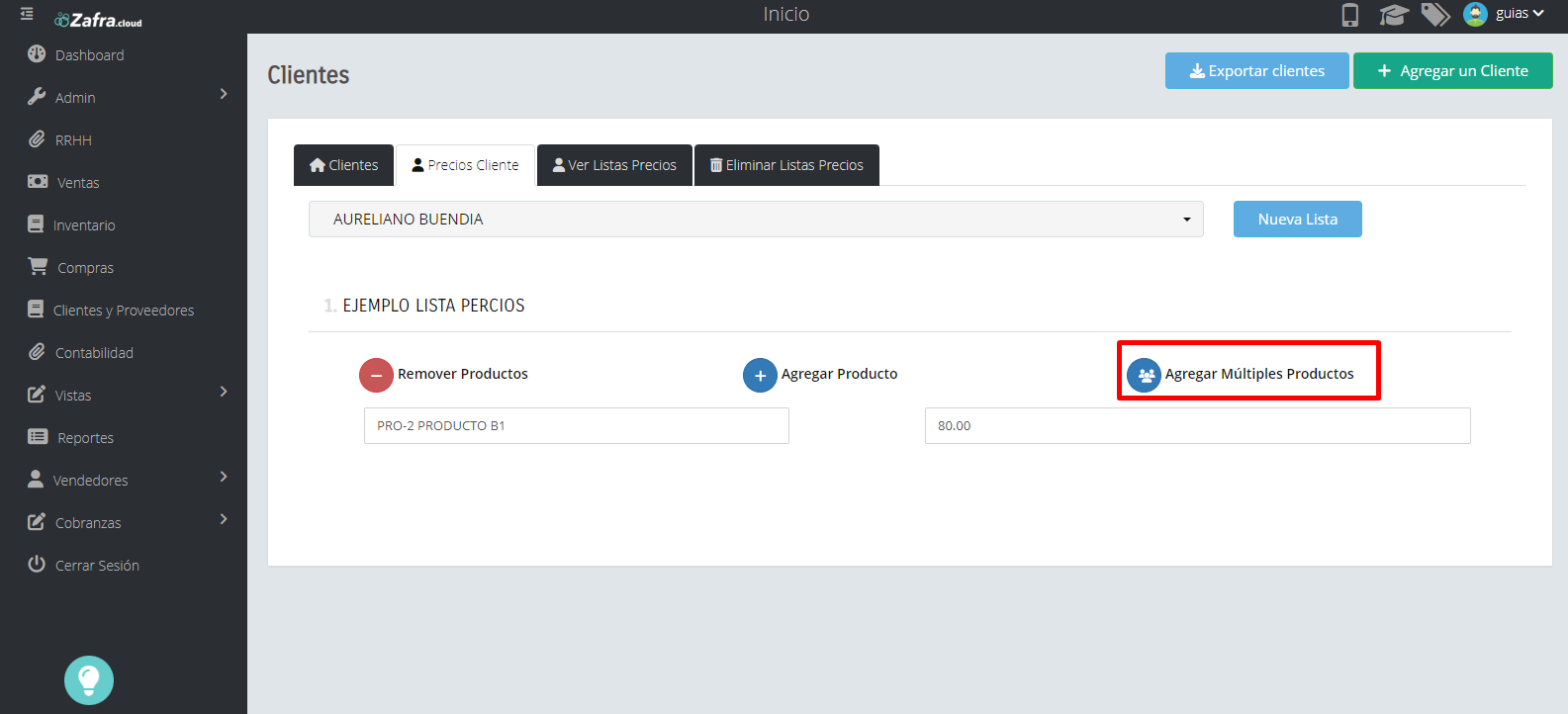Click the RRHH paperclip icon
The height and width of the screenshot is (714, 1568).
(x=37, y=139)
